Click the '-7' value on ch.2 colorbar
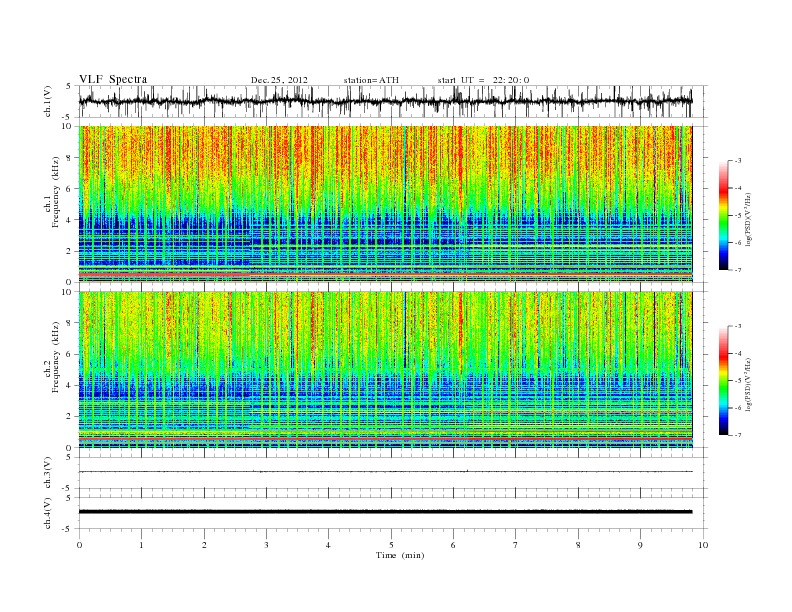The width and height of the screenshot is (792, 612). tap(738, 435)
